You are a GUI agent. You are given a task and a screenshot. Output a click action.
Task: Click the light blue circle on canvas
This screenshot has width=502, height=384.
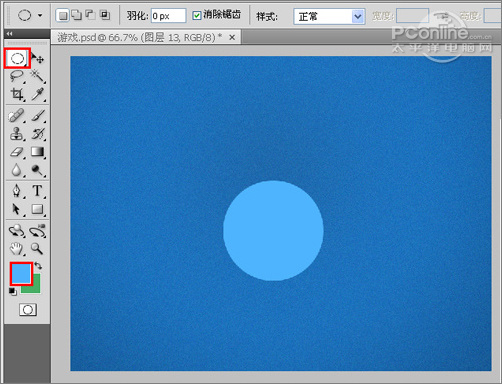click(x=273, y=231)
